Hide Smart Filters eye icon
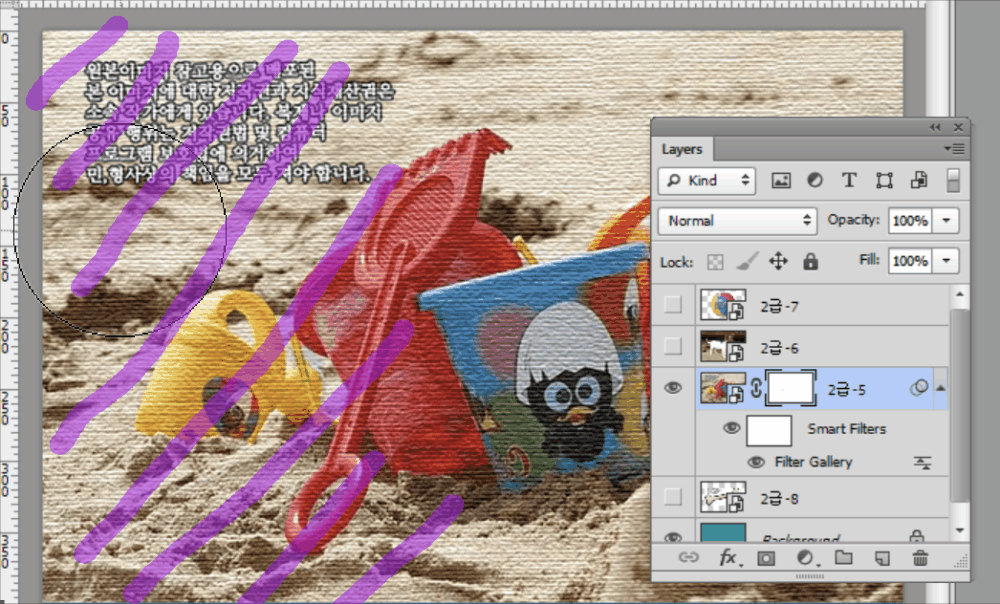 point(732,428)
